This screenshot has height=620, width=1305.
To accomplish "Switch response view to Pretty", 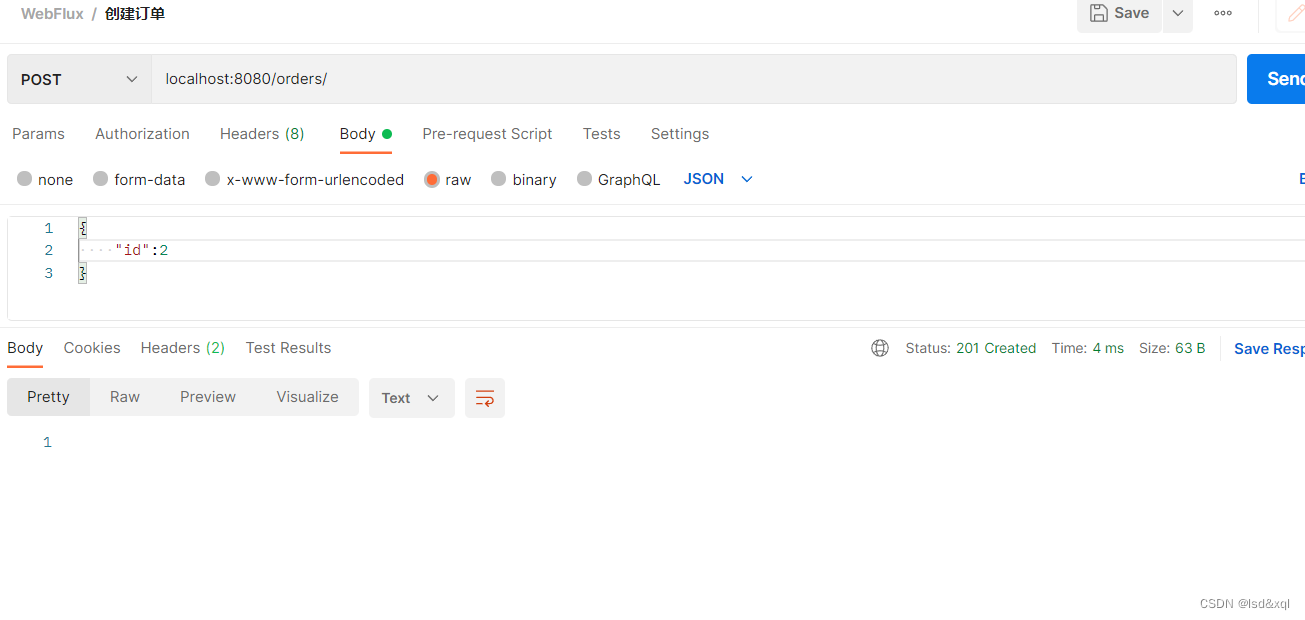I will pyautogui.click(x=48, y=397).
